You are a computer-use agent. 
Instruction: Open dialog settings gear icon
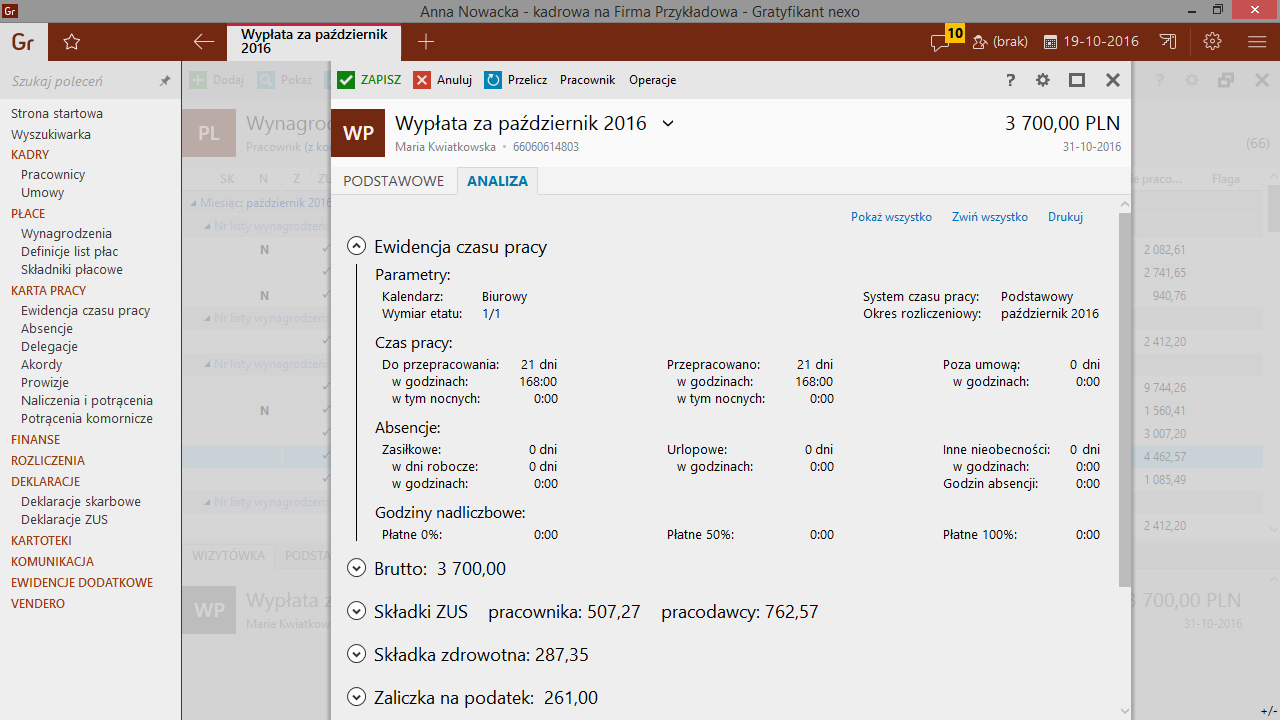pos(1043,80)
